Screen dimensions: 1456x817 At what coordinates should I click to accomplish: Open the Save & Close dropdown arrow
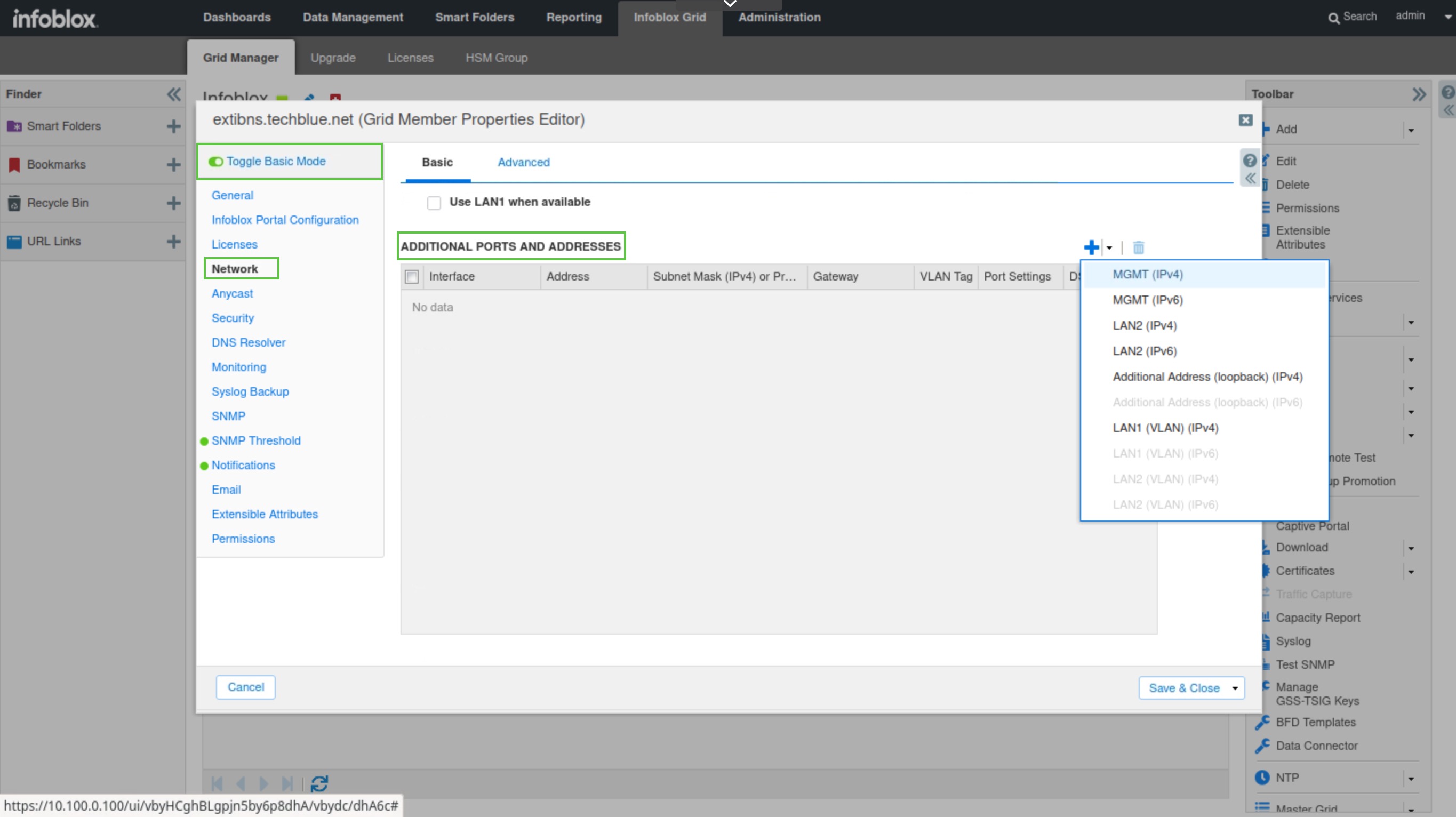pyautogui.click(x=1235, y=688)
